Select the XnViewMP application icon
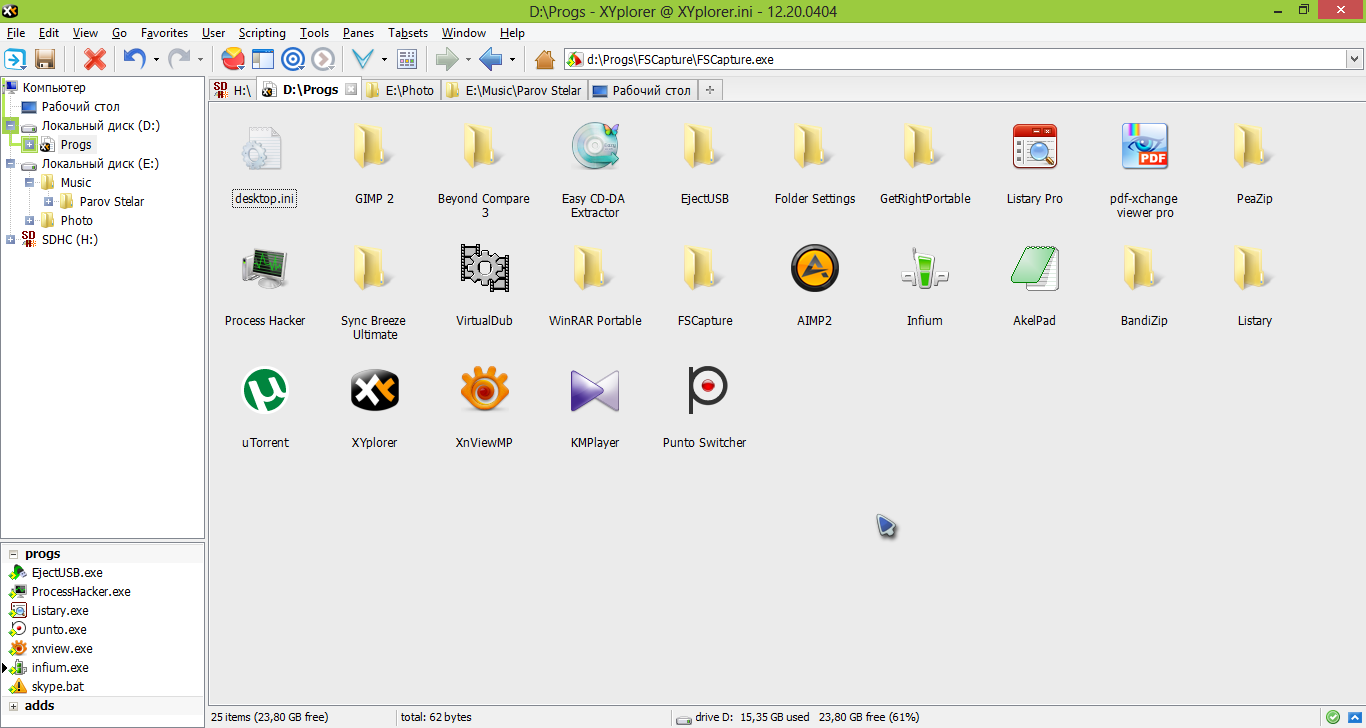Viewport: 1366px width, 728px height. [485, 390]
